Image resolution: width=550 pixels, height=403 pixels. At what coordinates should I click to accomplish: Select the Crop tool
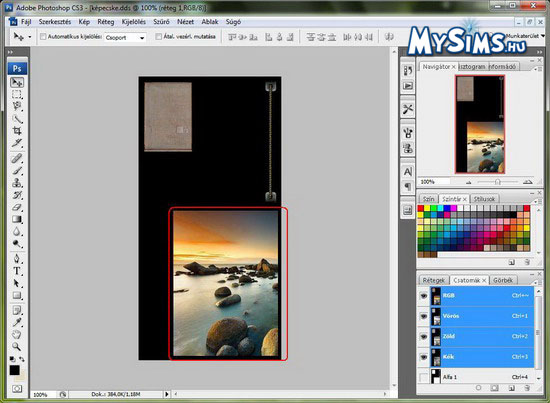click(17, 131)
